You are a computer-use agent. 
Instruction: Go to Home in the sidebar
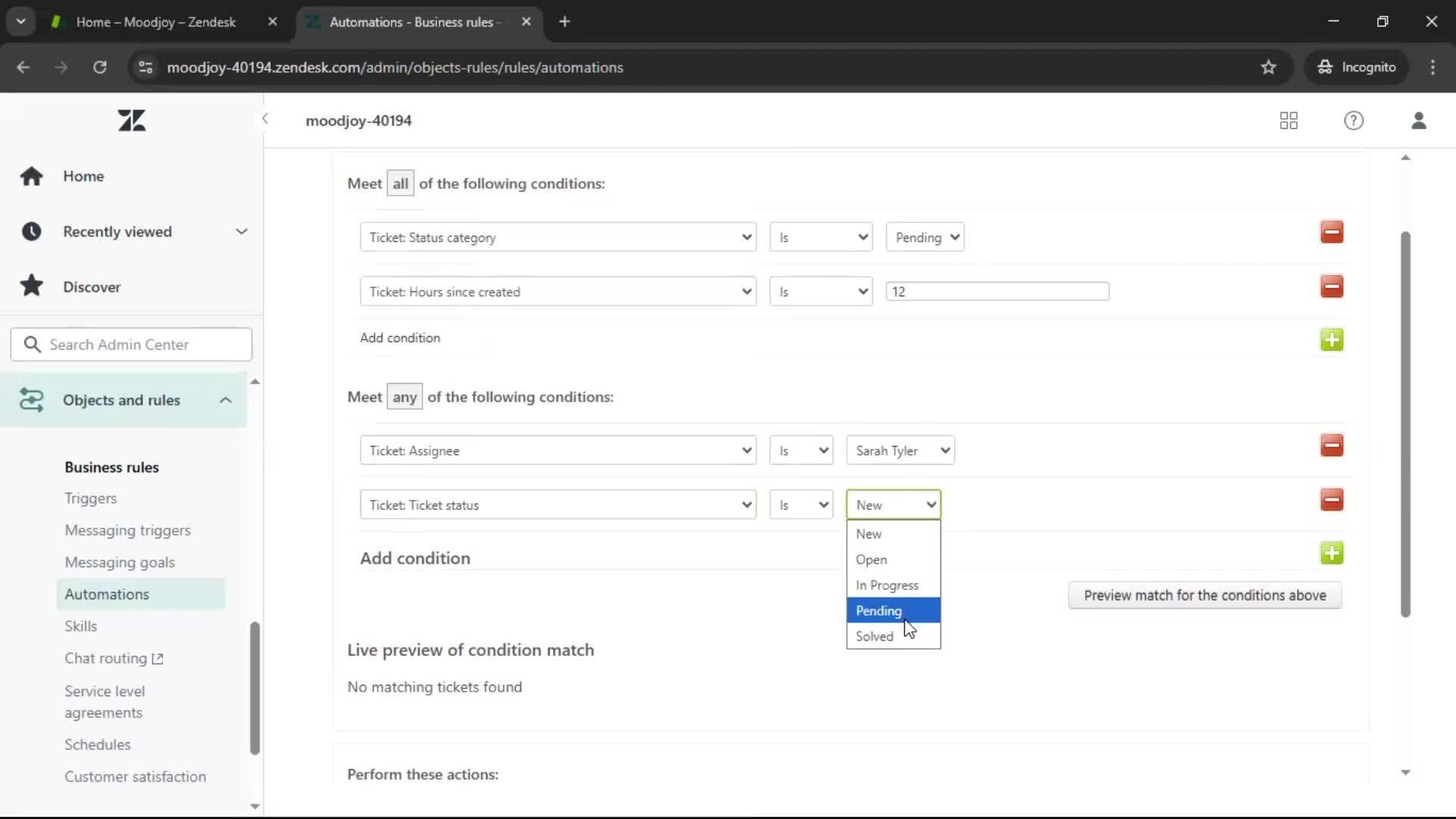tap(83, 176)
